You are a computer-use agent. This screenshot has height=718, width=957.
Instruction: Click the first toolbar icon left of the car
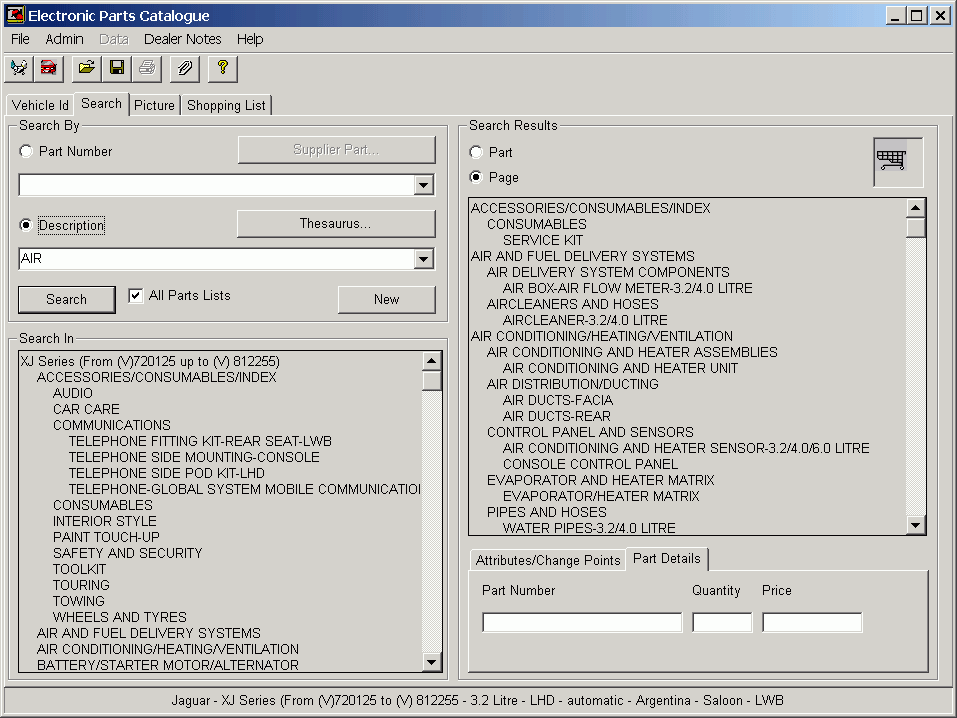pos(18,68)
